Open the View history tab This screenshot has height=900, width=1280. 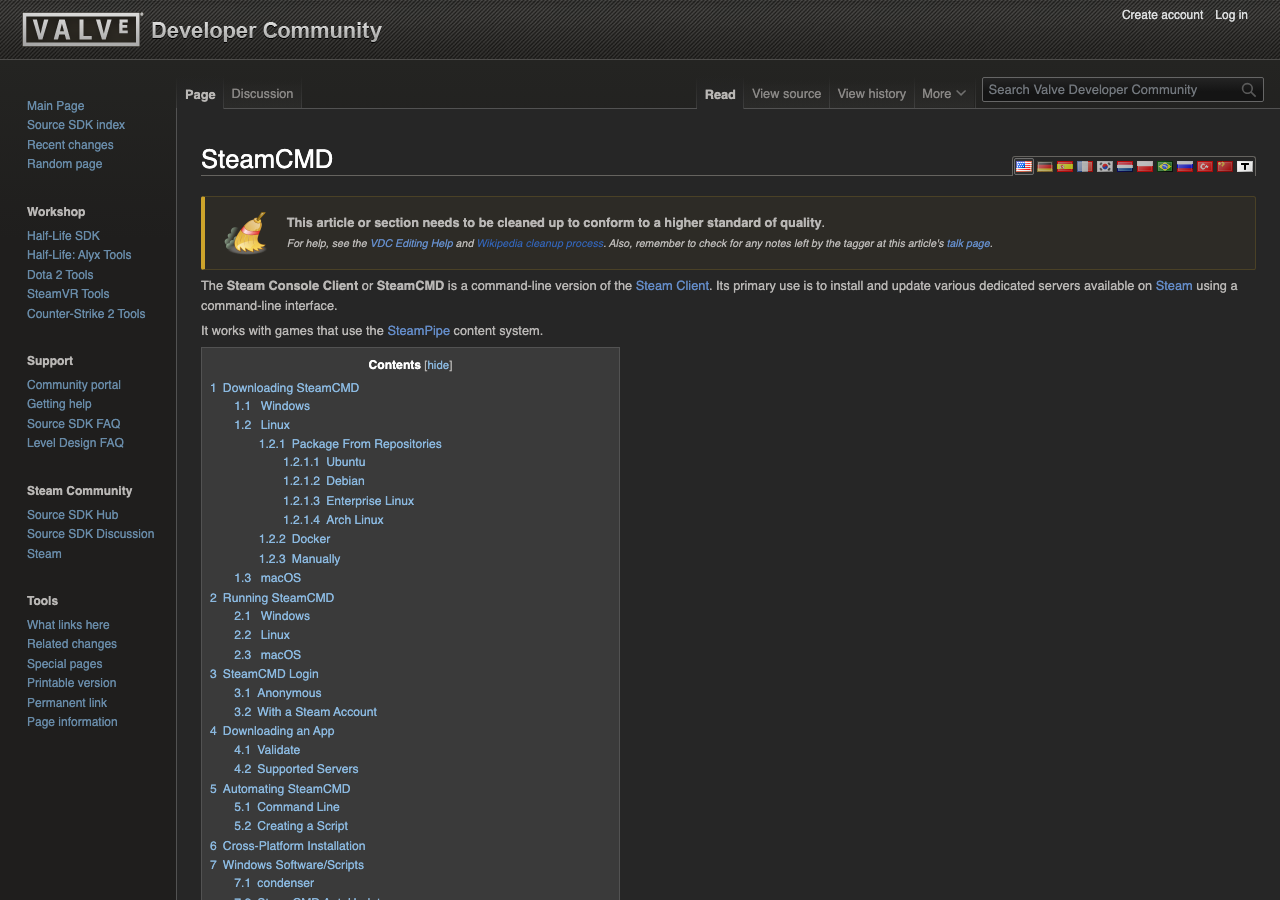pos(872,94)
